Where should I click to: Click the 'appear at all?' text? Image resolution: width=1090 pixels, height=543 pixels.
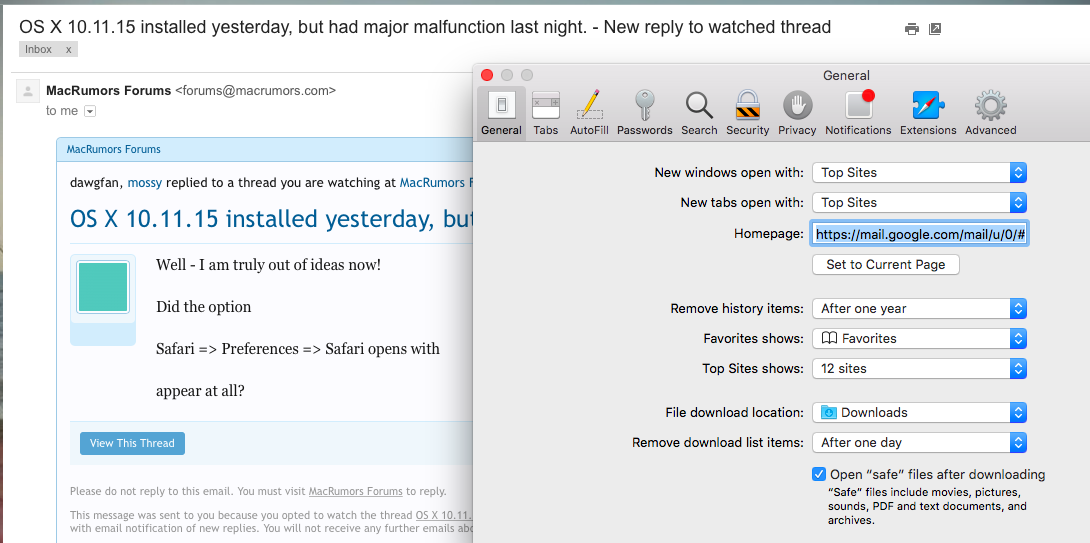click(x=200, y=391)
